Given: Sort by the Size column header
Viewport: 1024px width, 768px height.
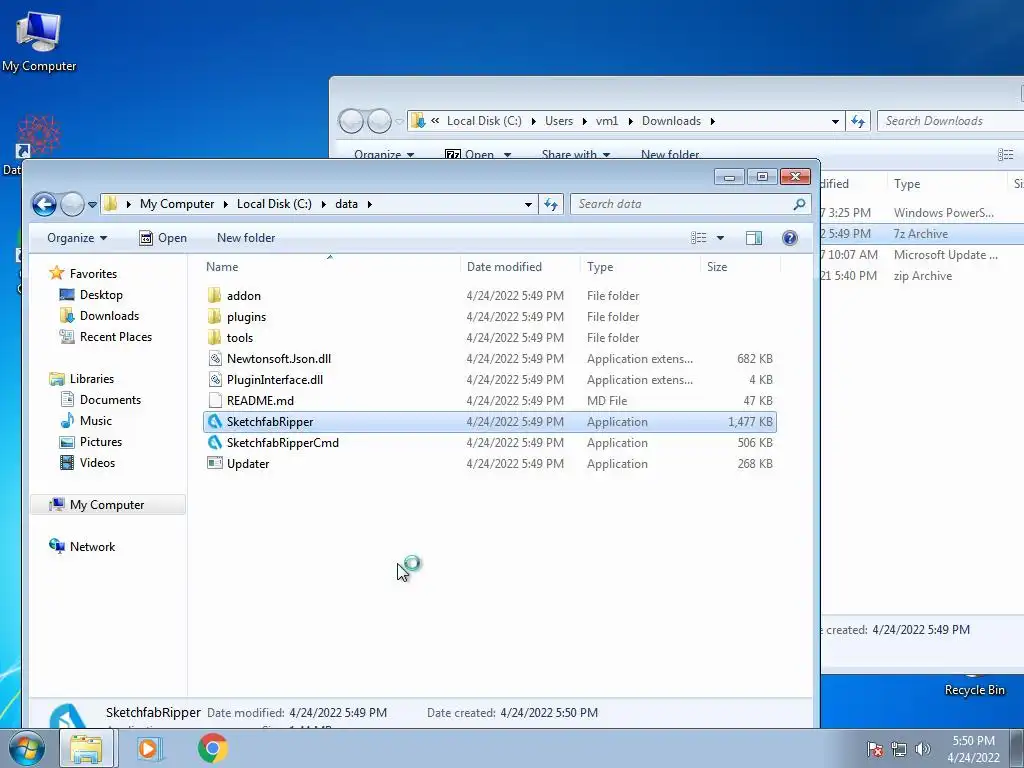Looking at the screenshot, I should tap(741, 266).
